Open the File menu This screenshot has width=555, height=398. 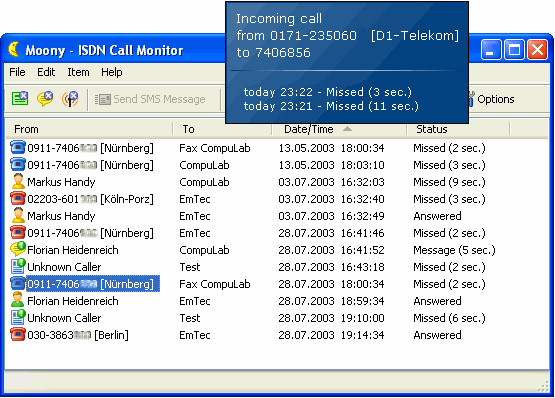tap(17, 72)
